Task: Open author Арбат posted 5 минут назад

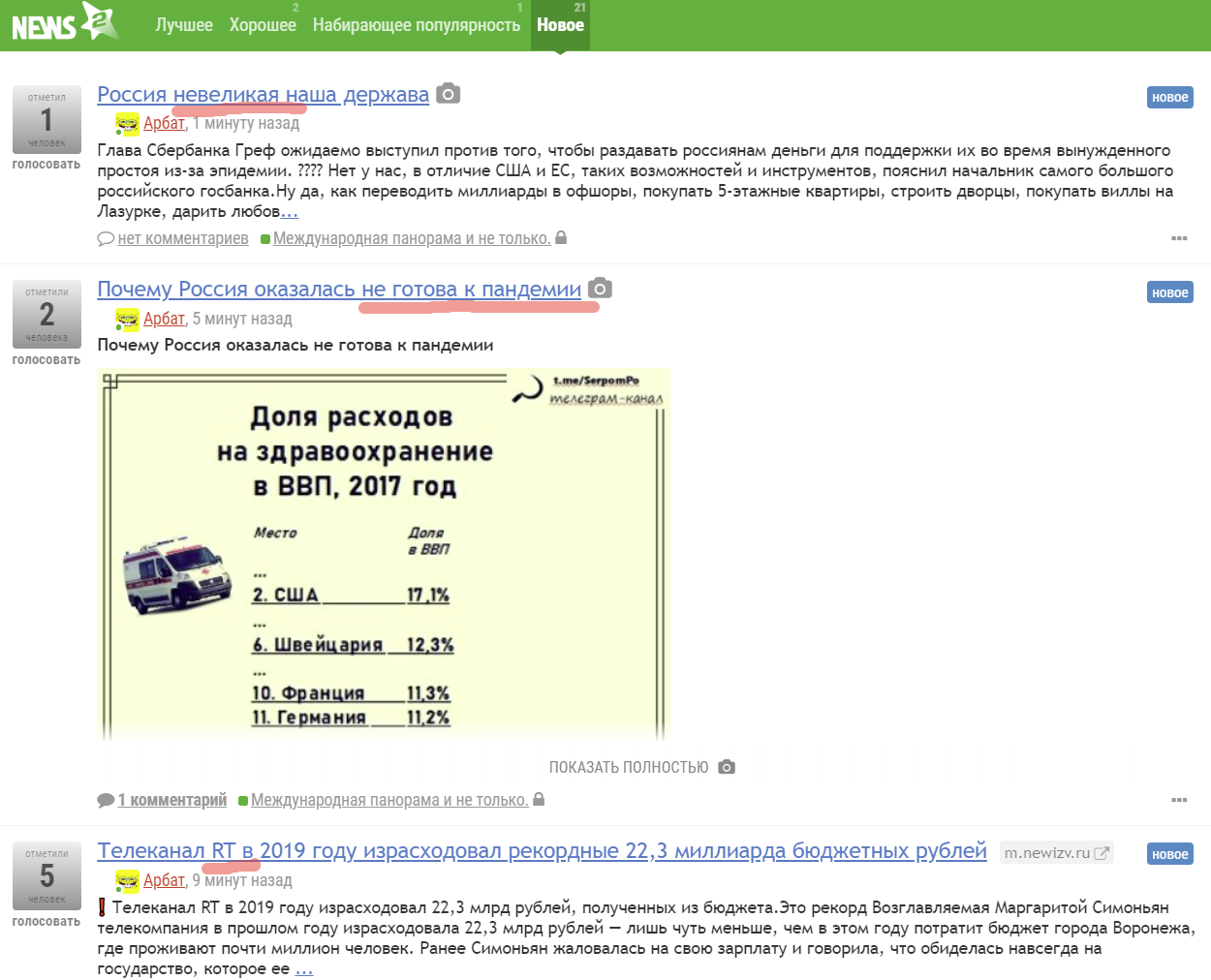Action: (x=164, y=319)
